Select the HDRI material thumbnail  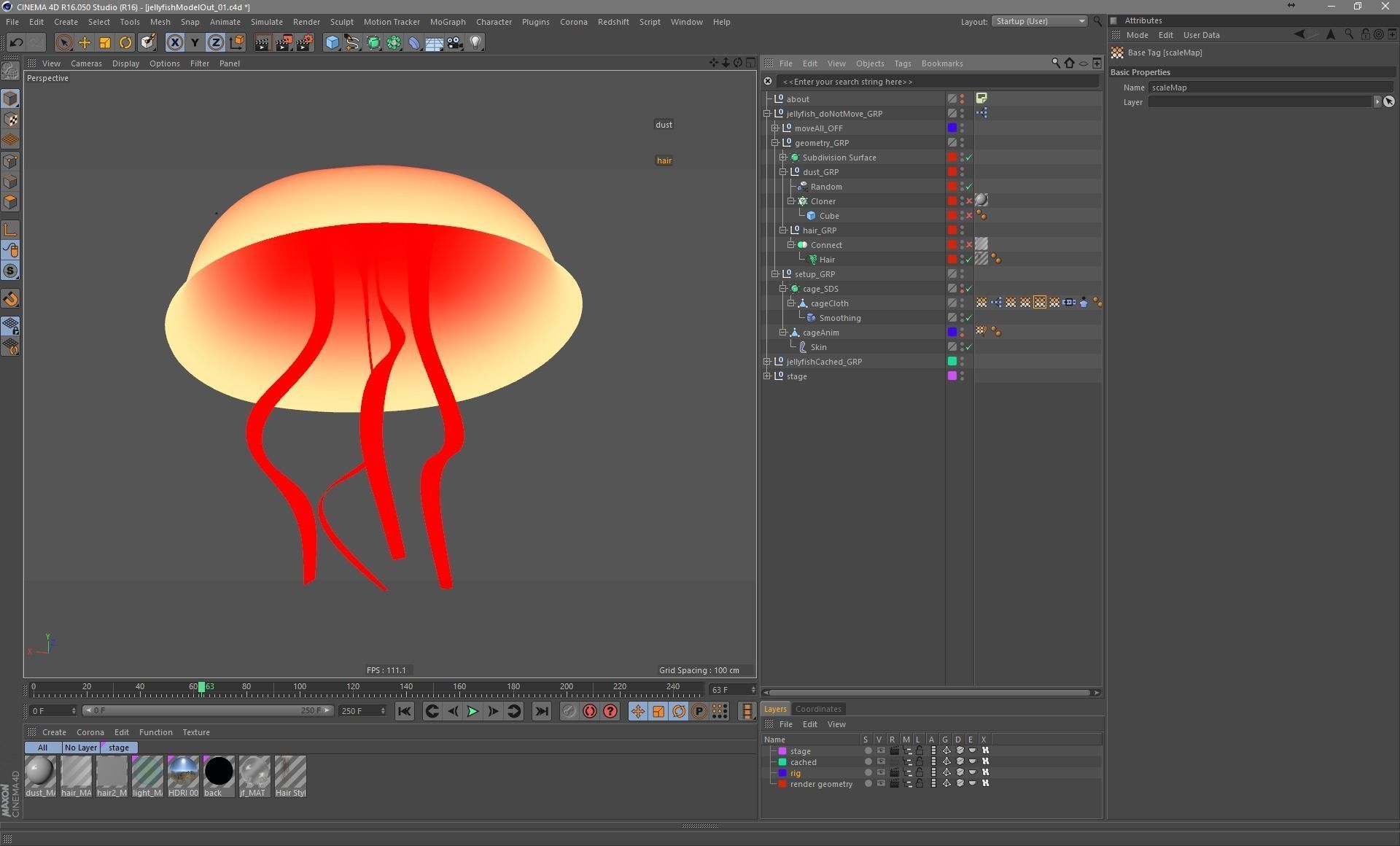tap(183, 775)
